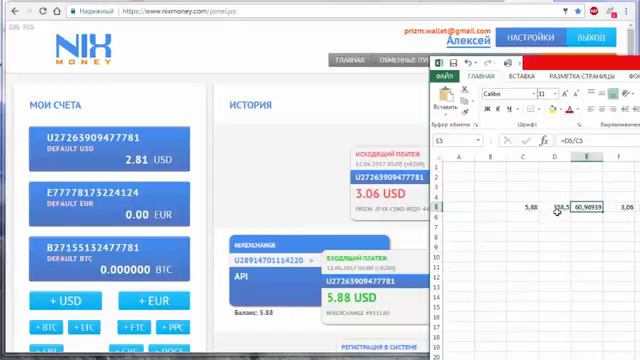Switch to ГЛАВНАЯ ribbon tab in Excel
This screenshot has height=360, width=640.
(481, 76)
